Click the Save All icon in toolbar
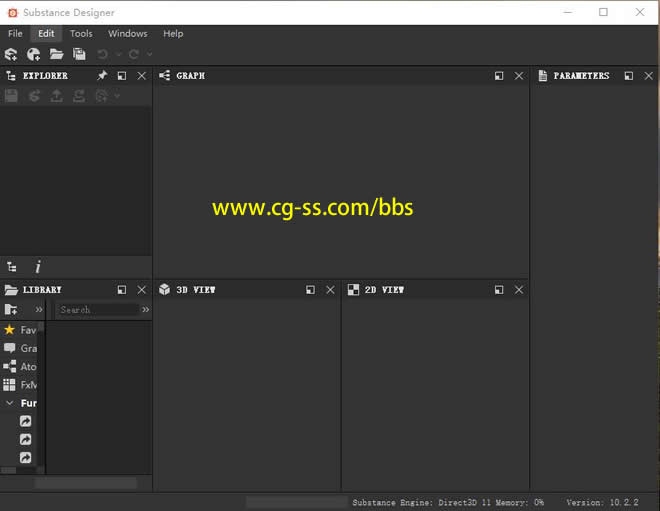The width and height of the screenshot is (660, 511). click(x=79, y=54)
